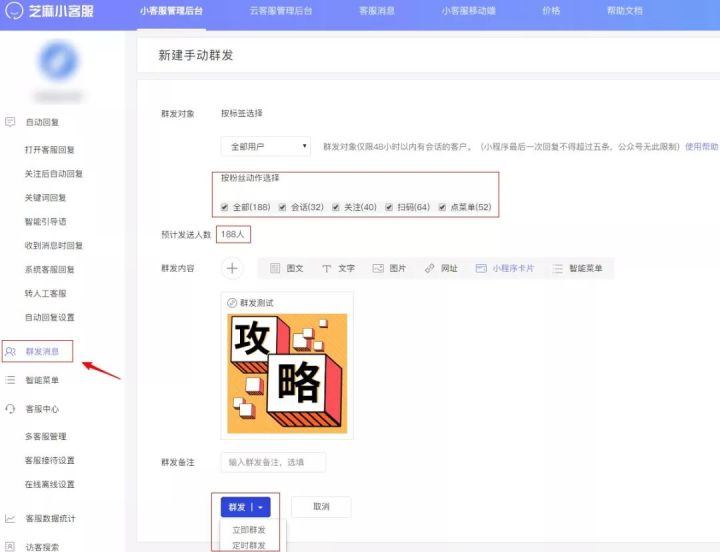Select 定时群发 from the dropdown menu

tap(249, 546)
